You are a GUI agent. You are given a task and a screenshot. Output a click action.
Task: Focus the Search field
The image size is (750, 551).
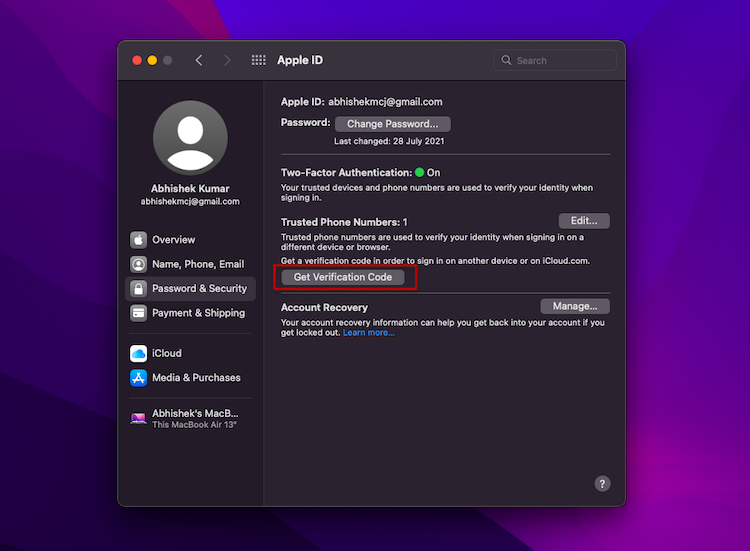point(555,60)
